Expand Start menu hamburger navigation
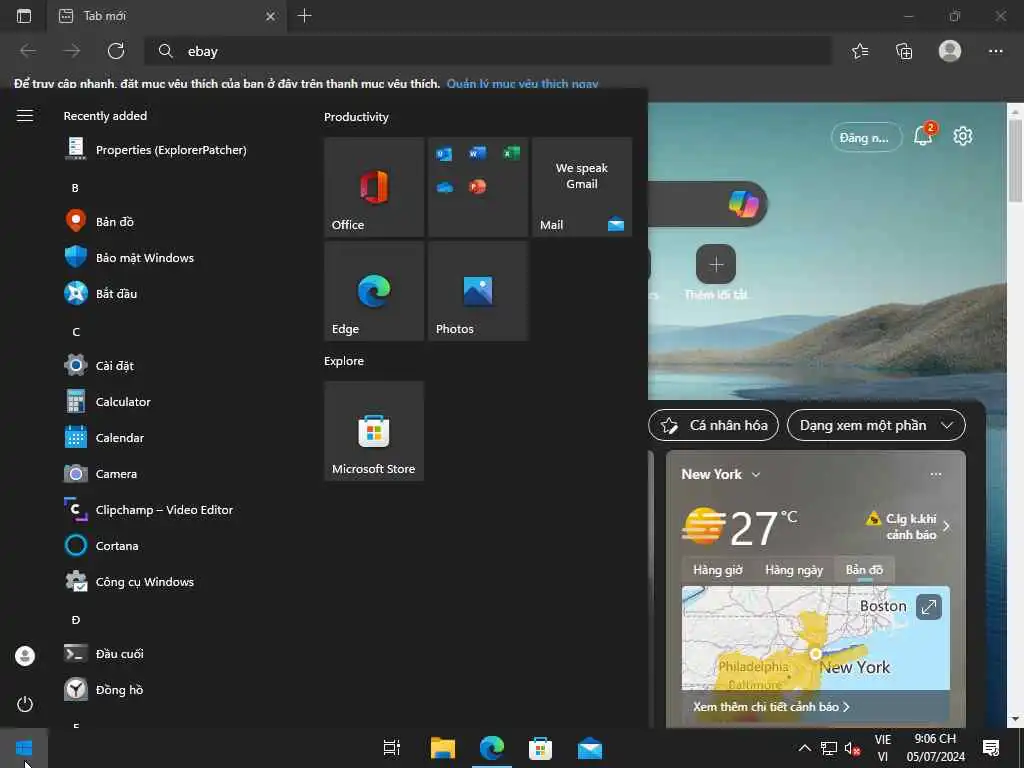This screenshot has height=768, width=1024. point(25,116)
